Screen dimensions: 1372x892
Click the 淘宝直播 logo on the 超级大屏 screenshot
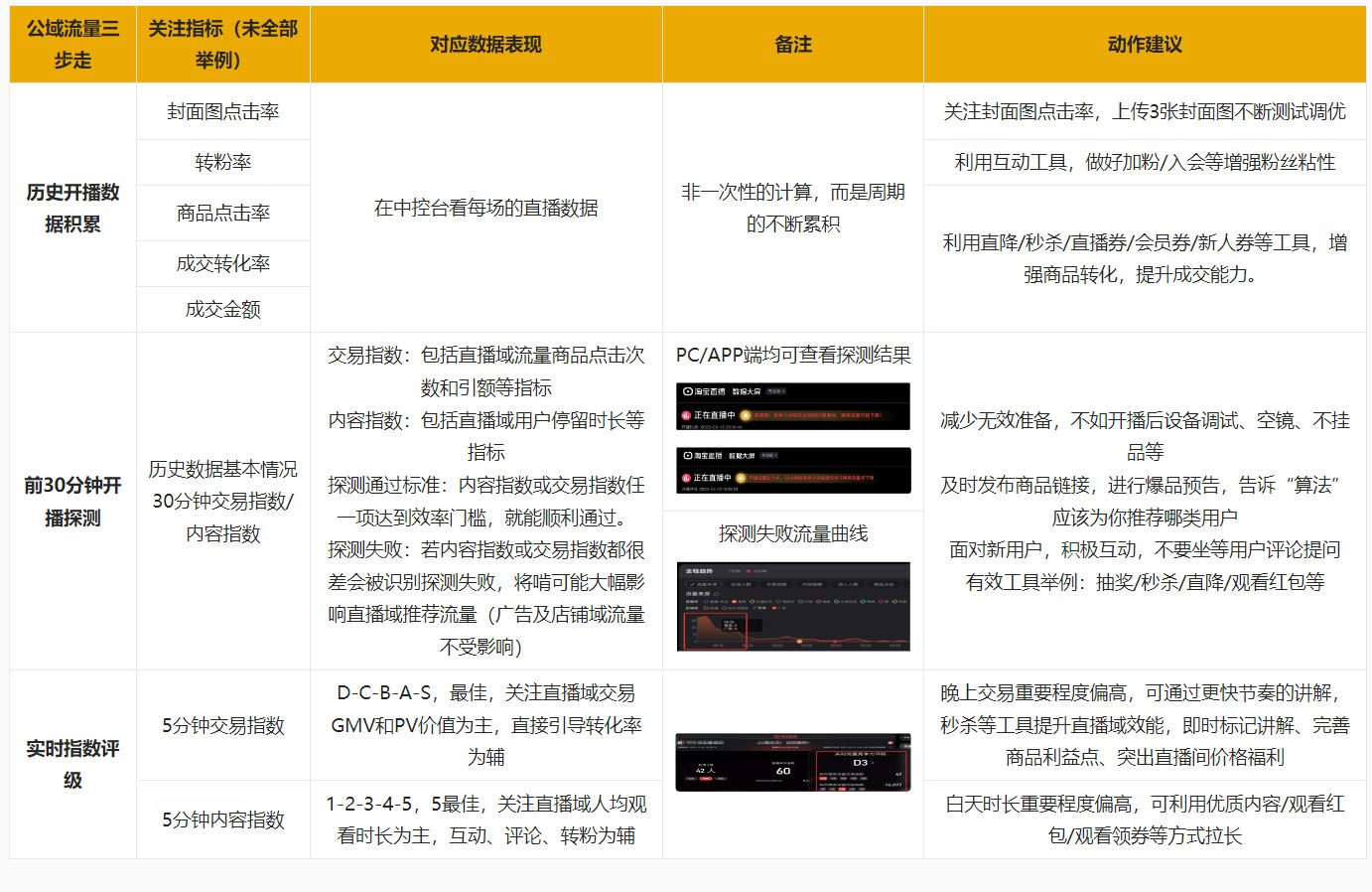click(x=688, y=455)
